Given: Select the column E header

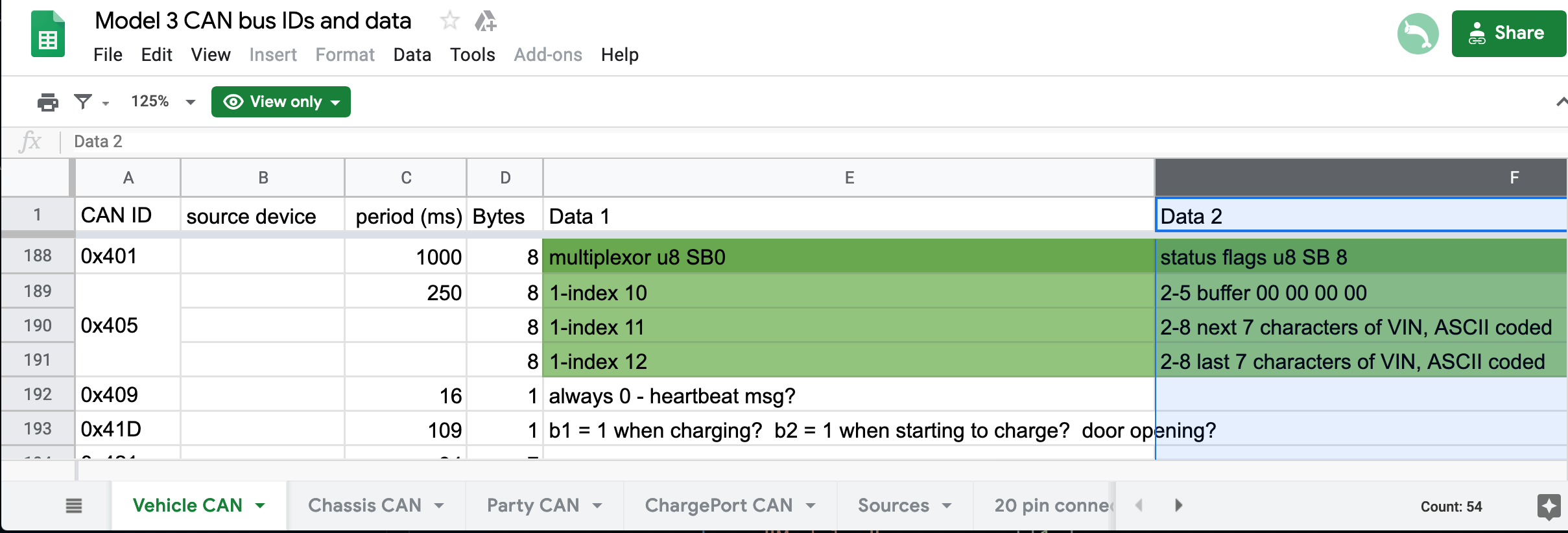Looking at the screenshot, I should [x=849, y=178].
